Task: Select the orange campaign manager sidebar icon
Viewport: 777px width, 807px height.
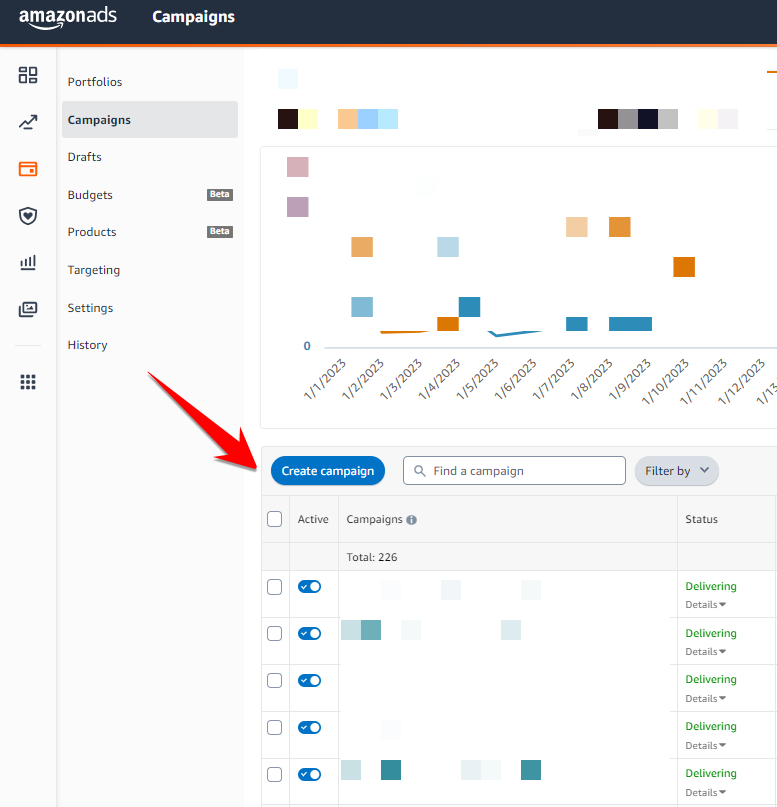Action: (28, 169)
